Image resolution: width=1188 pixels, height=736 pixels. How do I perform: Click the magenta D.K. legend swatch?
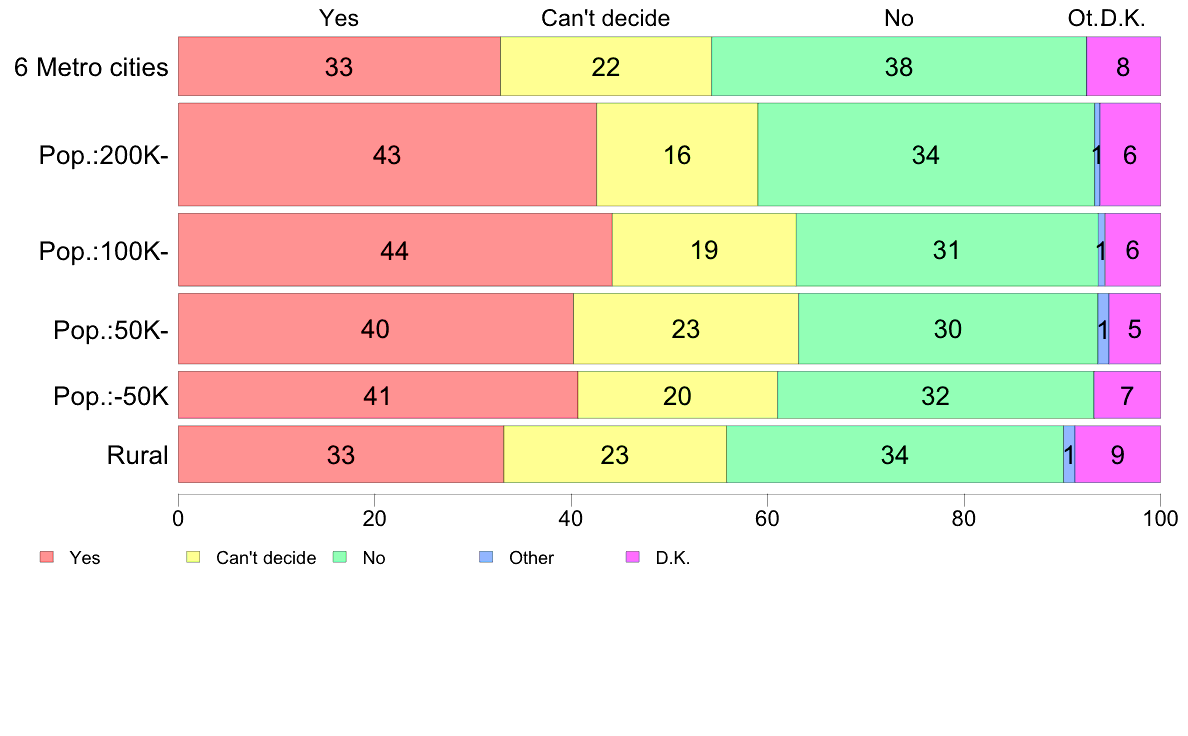pos(632,557)
